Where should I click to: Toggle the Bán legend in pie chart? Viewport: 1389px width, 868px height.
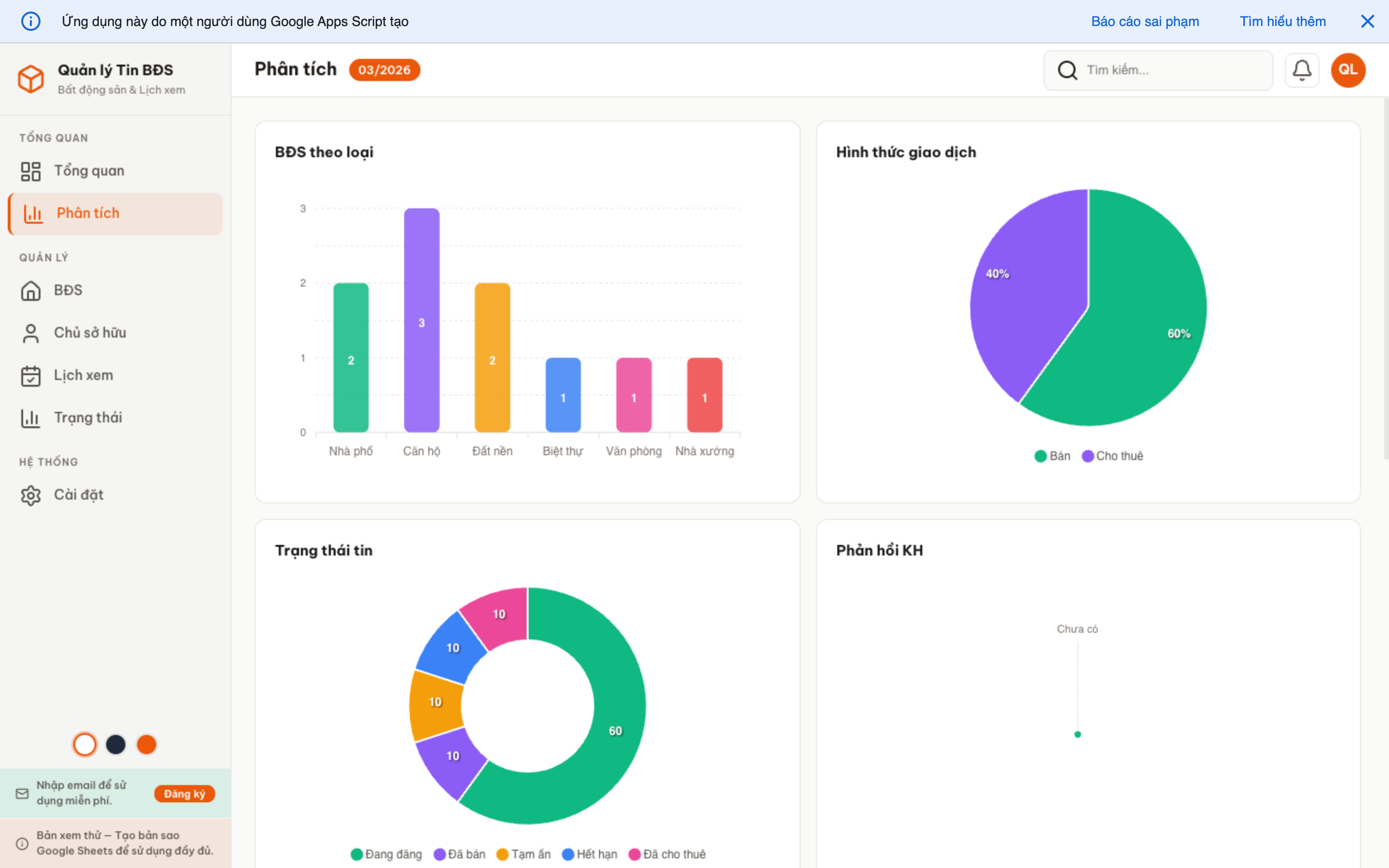[x=1054, y=455]
